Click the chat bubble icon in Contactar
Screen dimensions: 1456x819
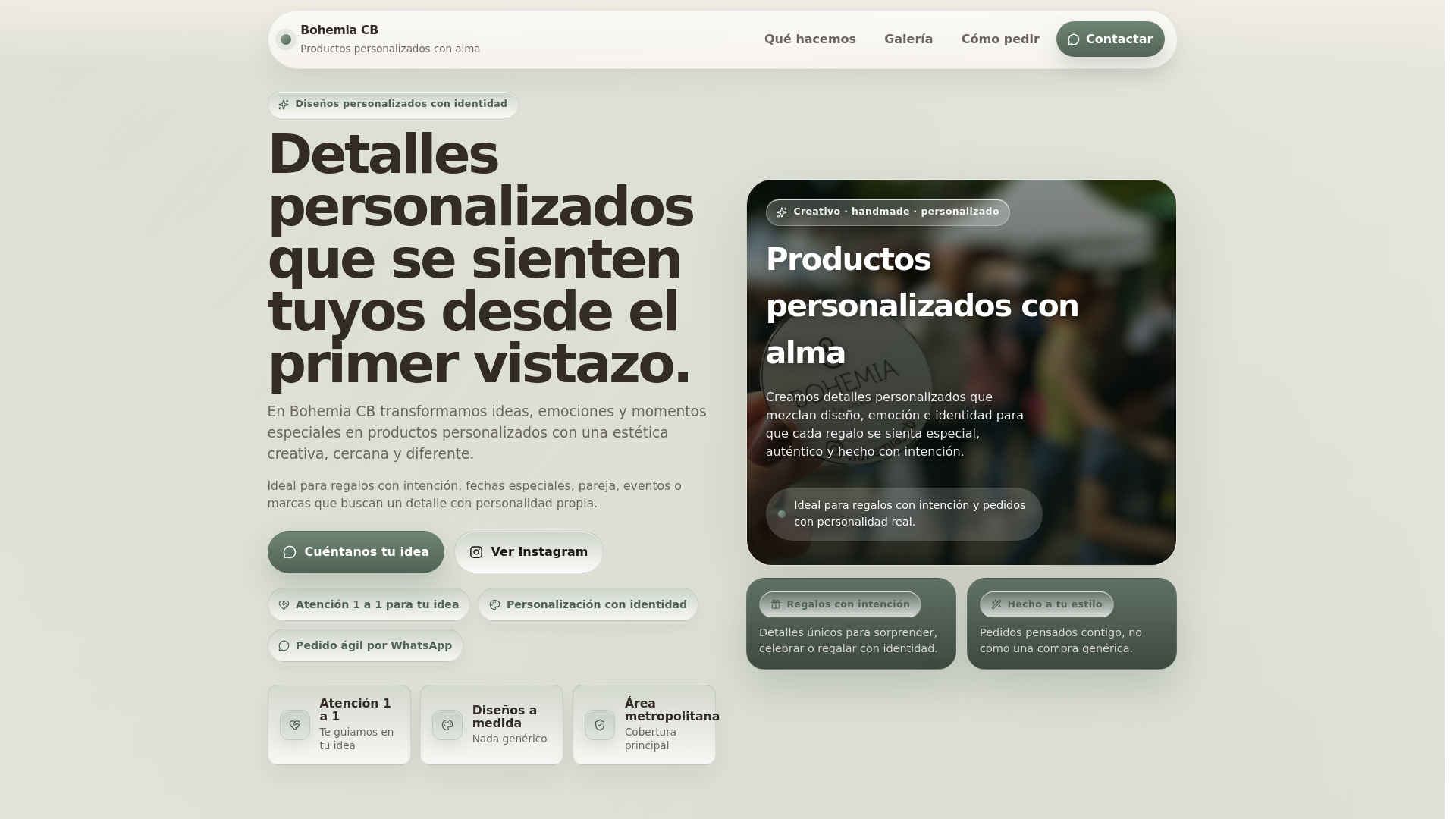(1074, 39)
